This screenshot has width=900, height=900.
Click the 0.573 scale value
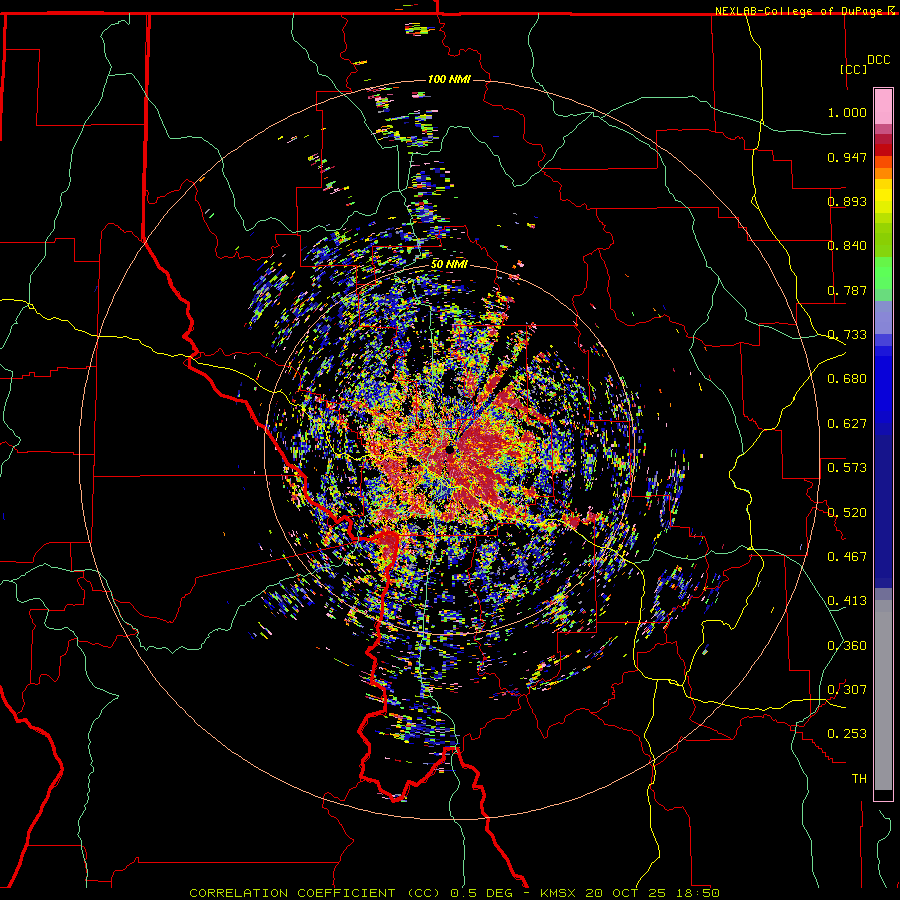tap(847, 468)
